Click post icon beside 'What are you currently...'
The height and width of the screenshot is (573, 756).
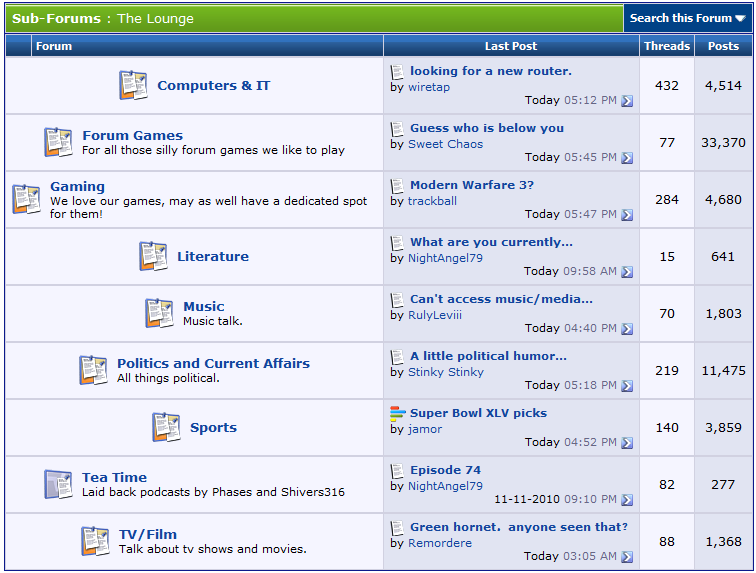coord(397,243)
